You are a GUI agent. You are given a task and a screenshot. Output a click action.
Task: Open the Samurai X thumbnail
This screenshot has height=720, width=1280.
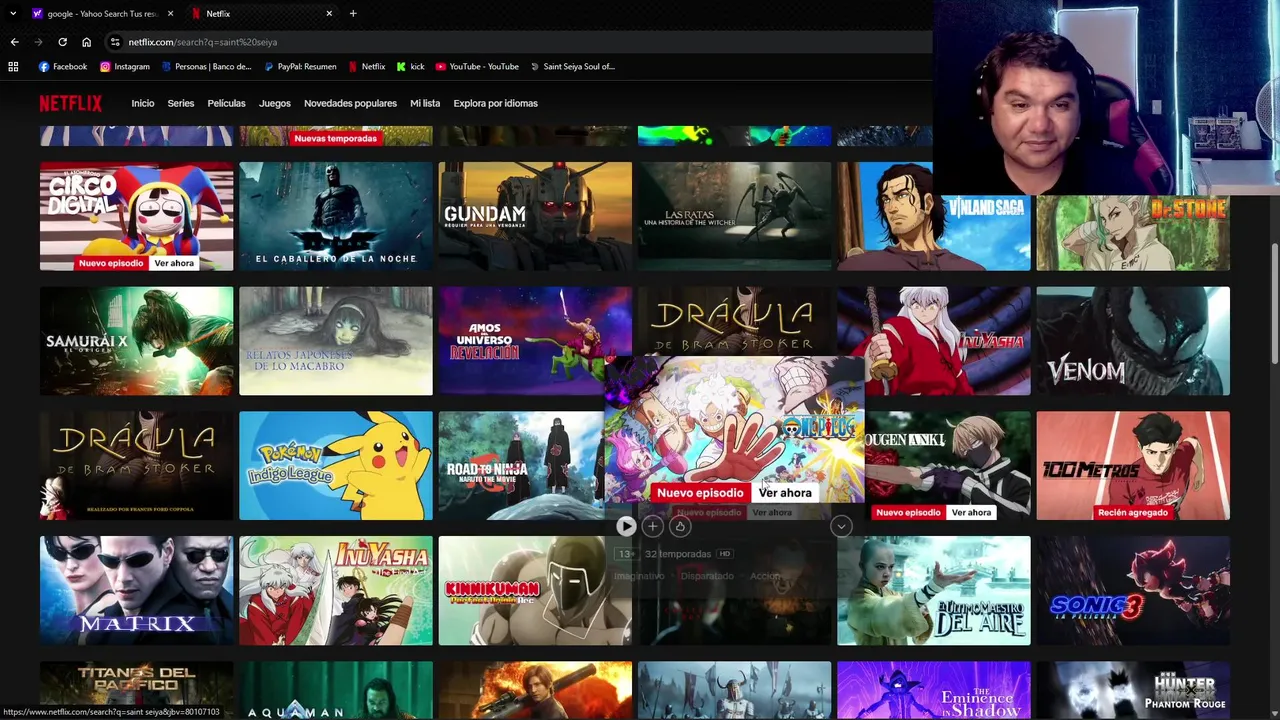136,341
